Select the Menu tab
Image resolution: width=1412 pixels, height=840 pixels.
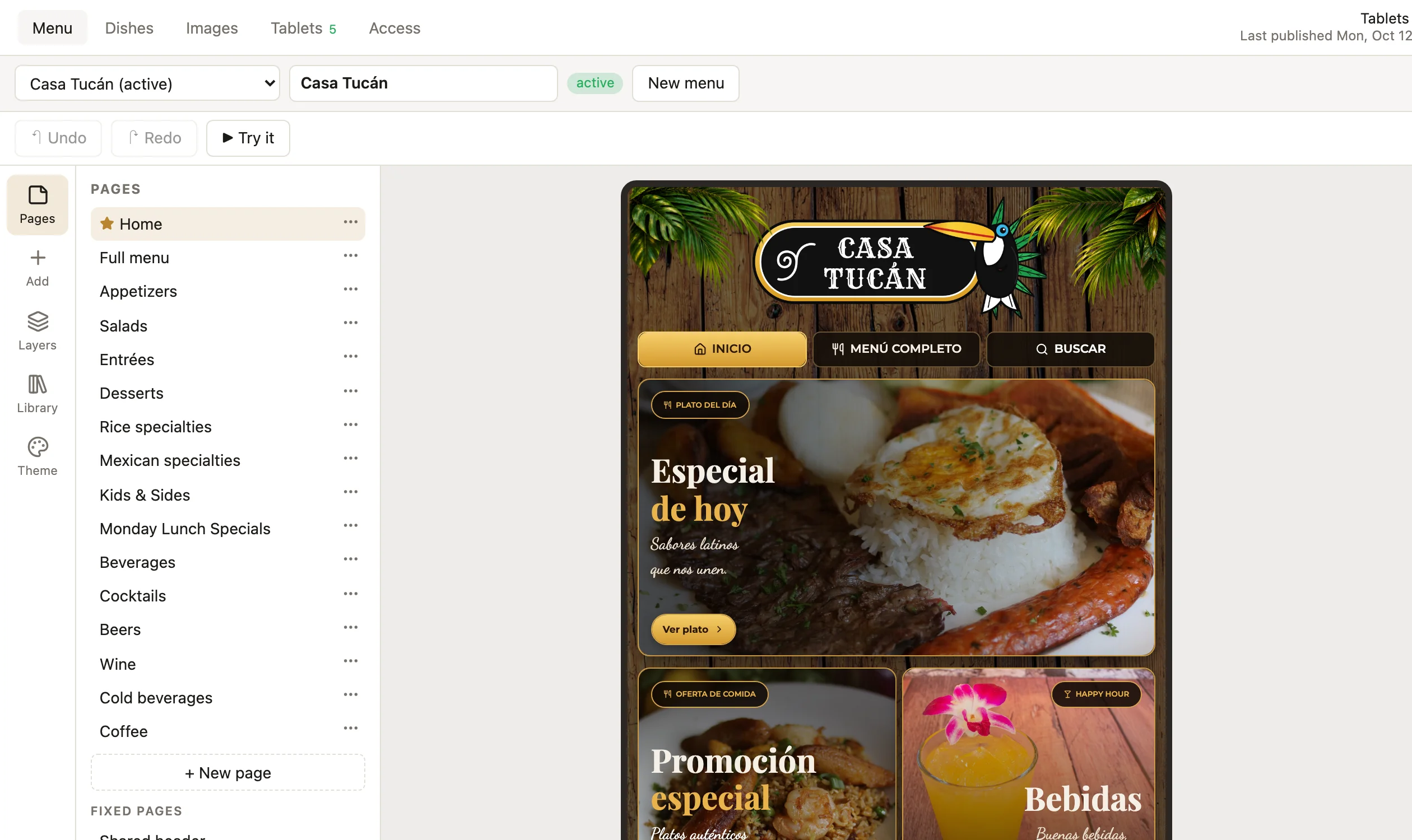tap(52, 28)
